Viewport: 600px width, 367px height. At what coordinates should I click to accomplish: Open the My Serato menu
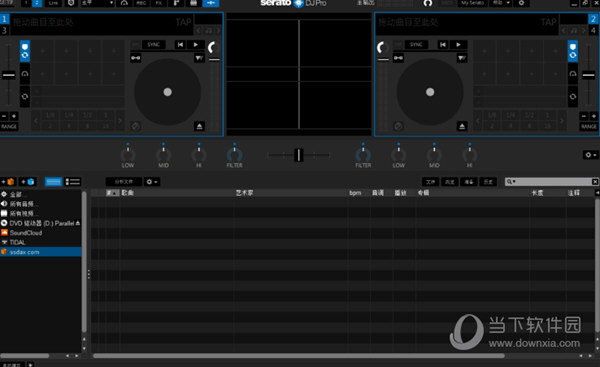pyautogui.click(x=473, y=3)
